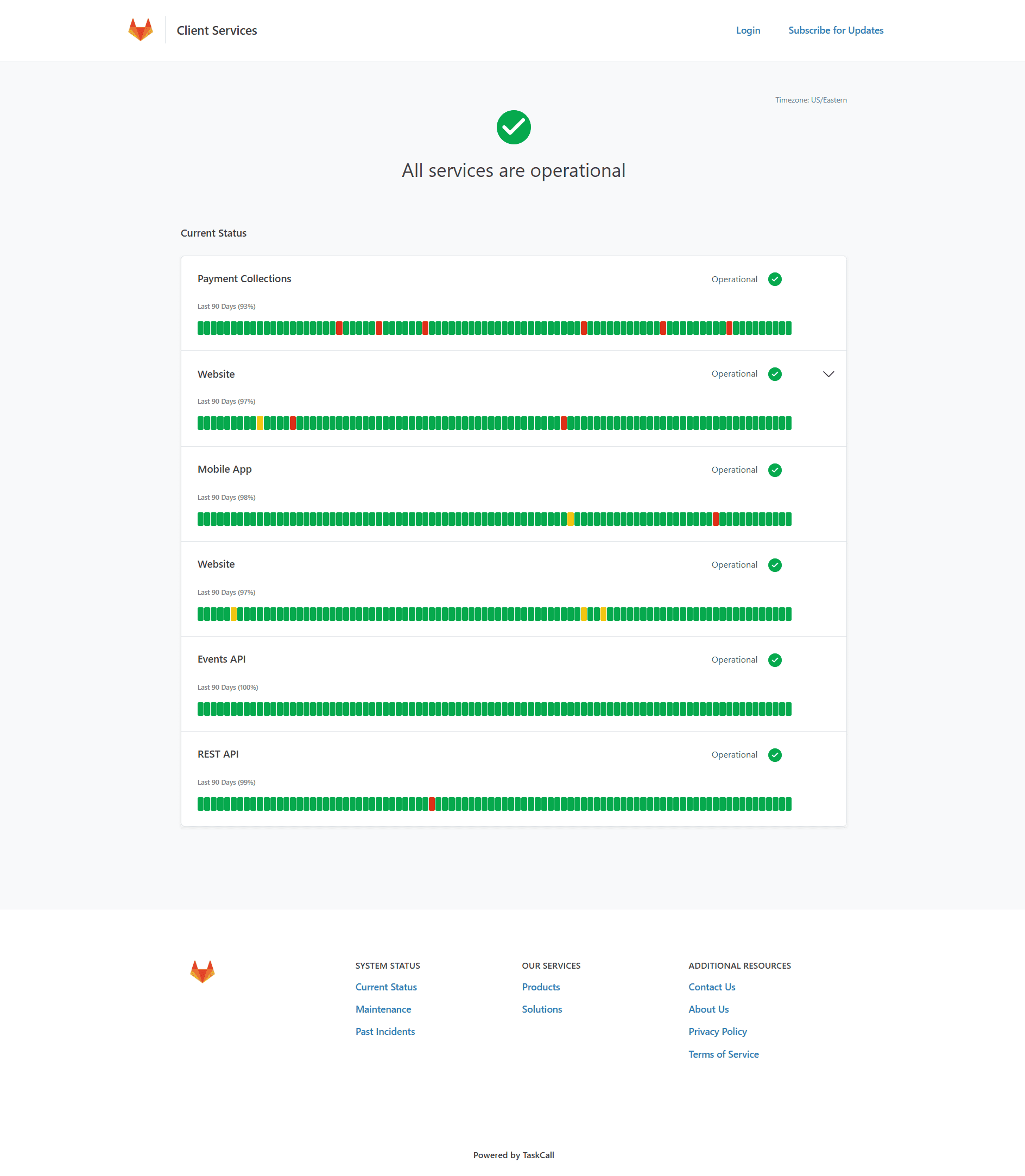
Task: Click the yellow bar in Mobile App history
Action: coord(570,519)
